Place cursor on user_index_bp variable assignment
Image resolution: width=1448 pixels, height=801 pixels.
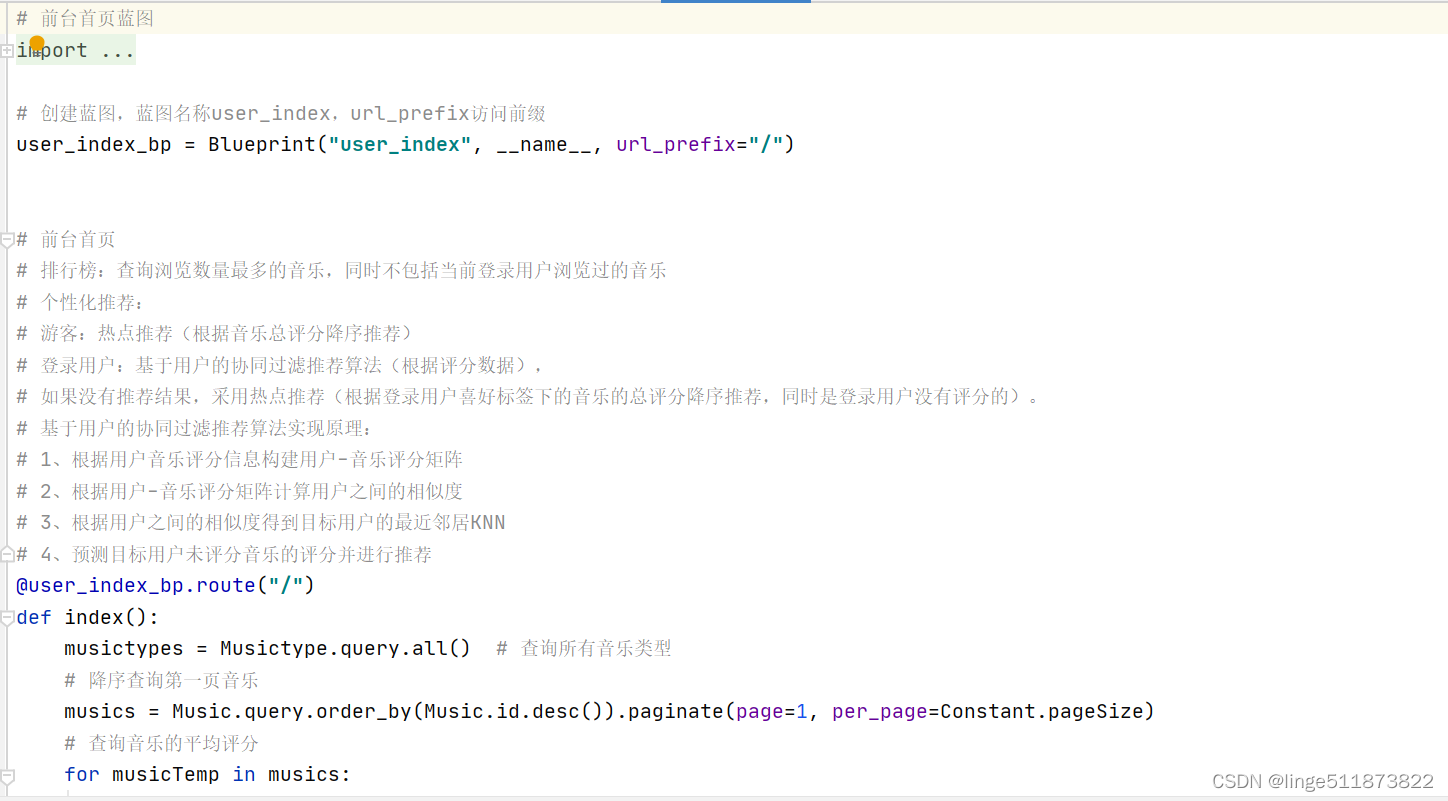(x=94, y=144)
